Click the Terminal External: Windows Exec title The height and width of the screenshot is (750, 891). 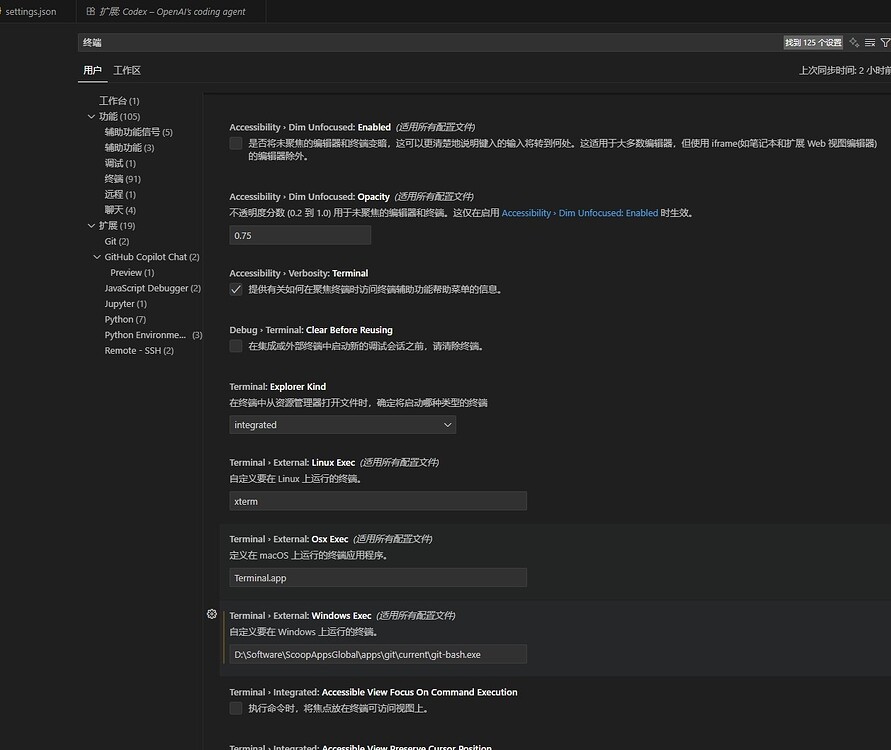click(300, 615)
